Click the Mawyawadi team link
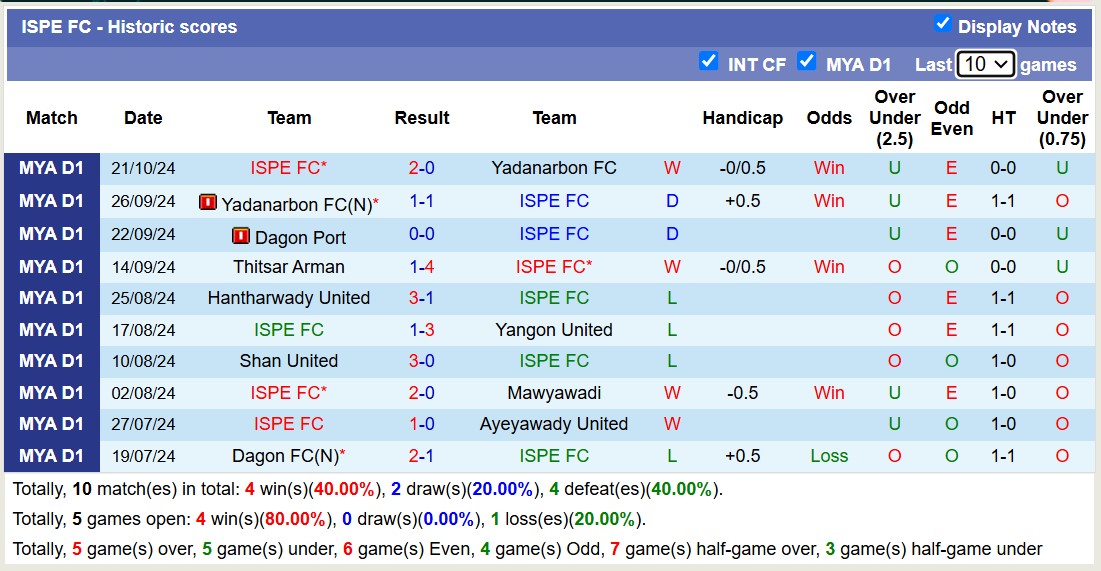 pos(553,393)
